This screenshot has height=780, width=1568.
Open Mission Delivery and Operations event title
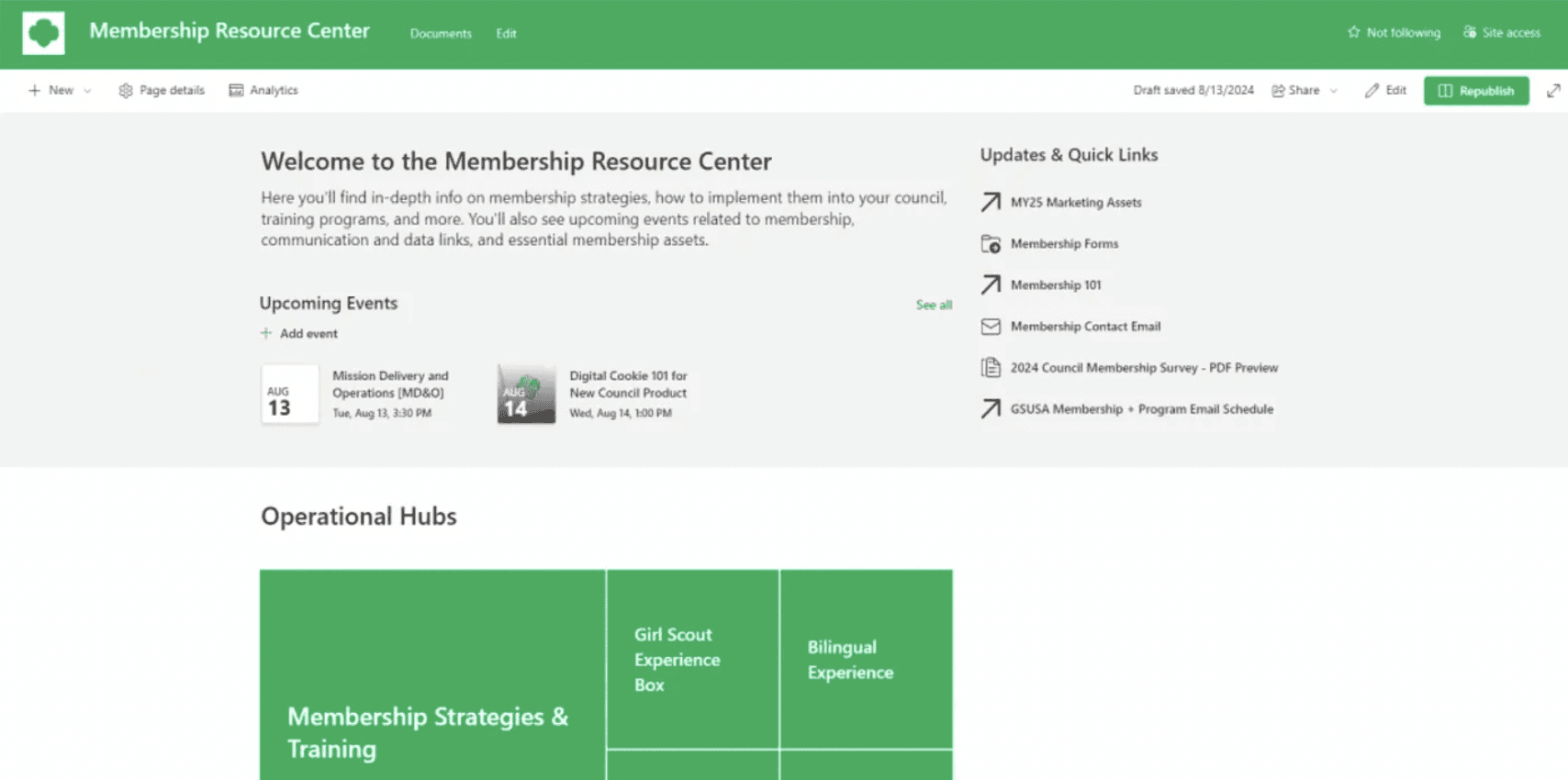point(390,384)
